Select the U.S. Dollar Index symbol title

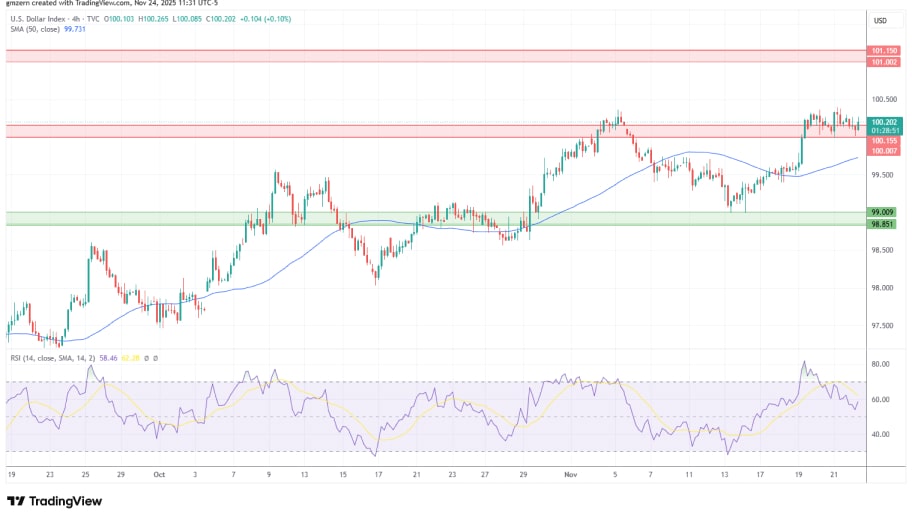(38, 20)
